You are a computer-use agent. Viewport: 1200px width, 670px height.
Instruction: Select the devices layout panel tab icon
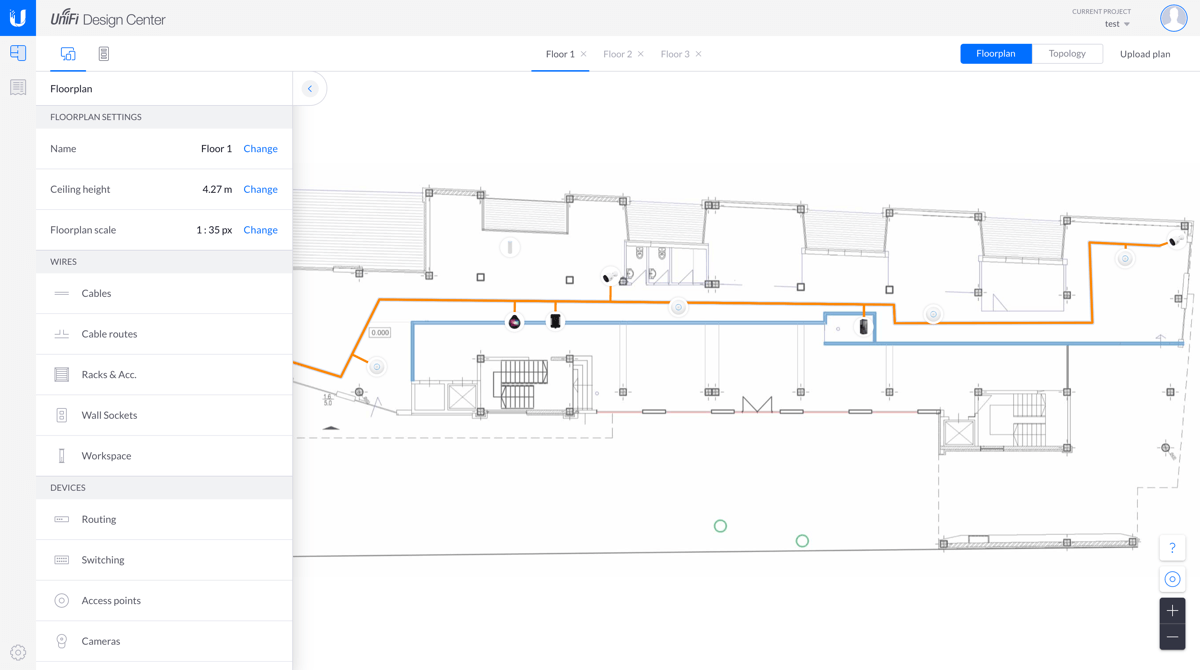point(68,54)
